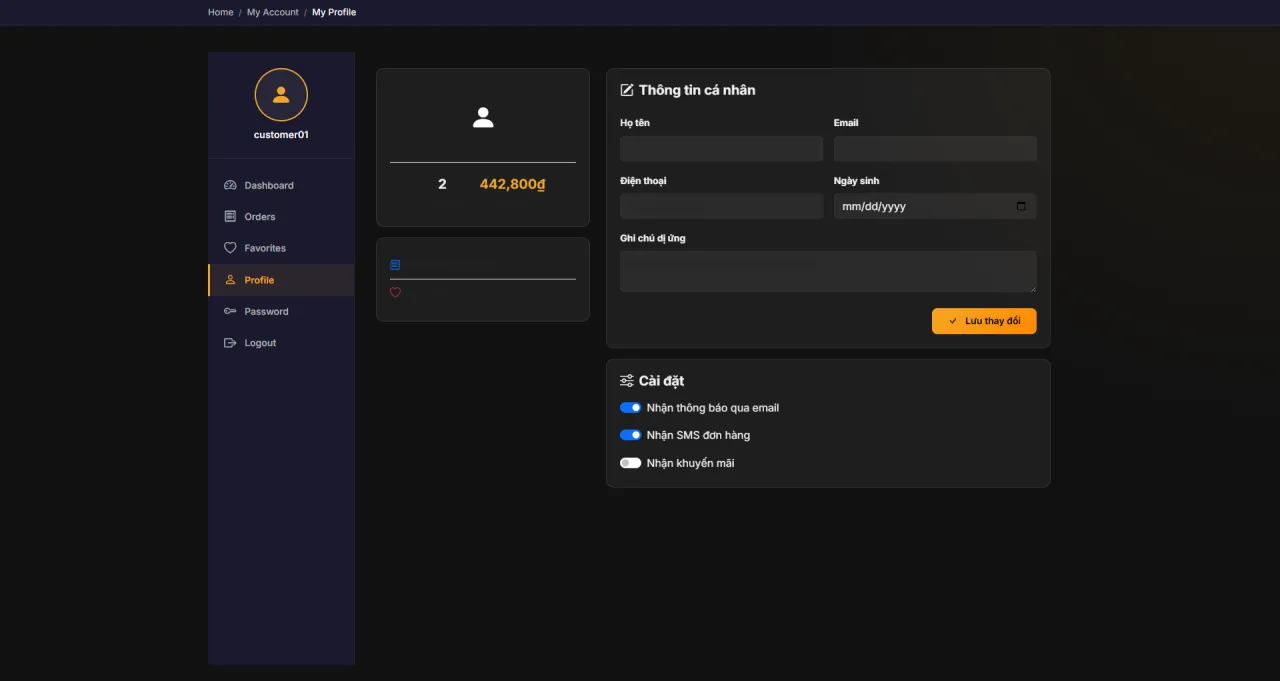Image resolution: width=1280 pixels, height=681 pixels.
Task: Click into the Ghi chú dị ứng textarea
Action: pos(828,271)
